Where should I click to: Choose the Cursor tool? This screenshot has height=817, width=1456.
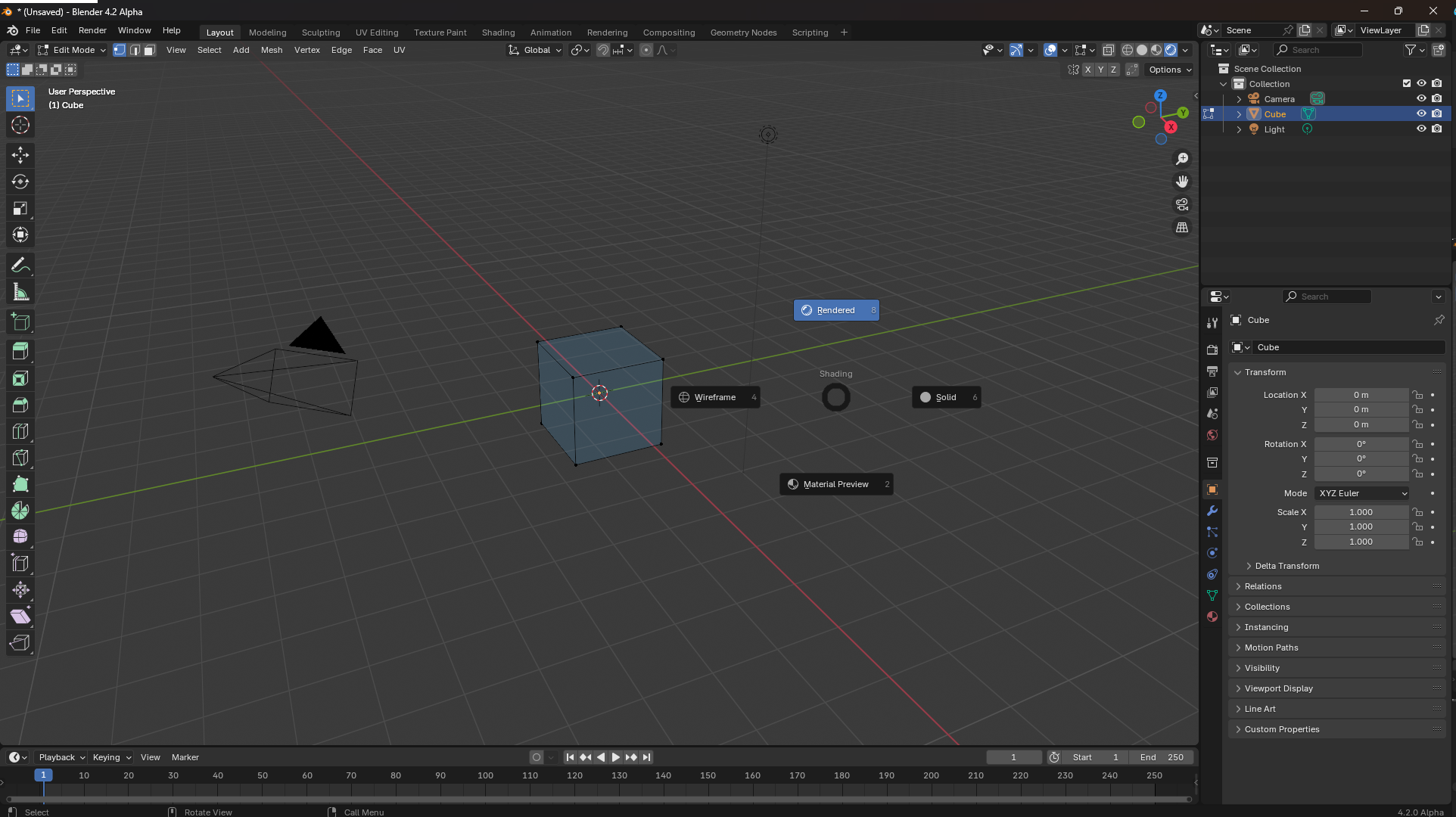point(20,125)
